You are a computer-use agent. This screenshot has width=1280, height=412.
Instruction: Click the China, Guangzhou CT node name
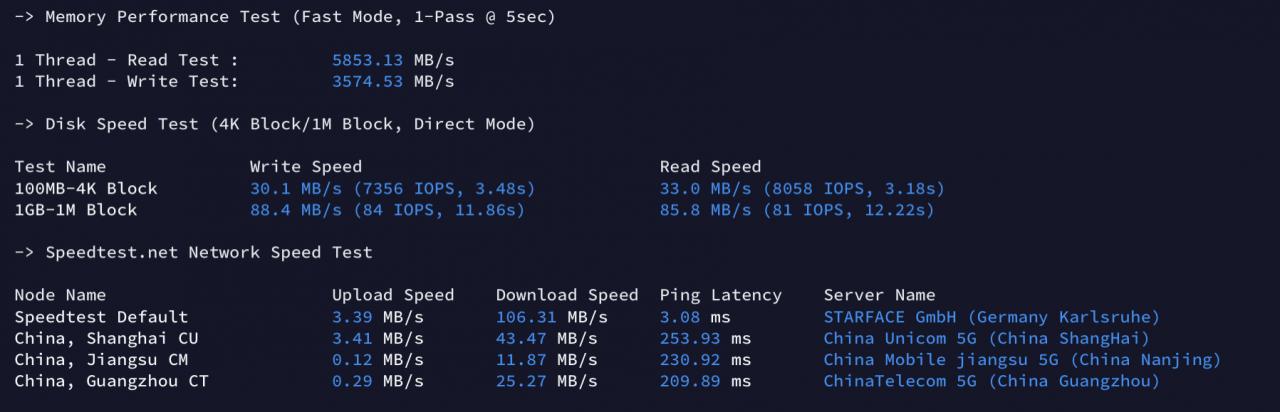[111, 381]
